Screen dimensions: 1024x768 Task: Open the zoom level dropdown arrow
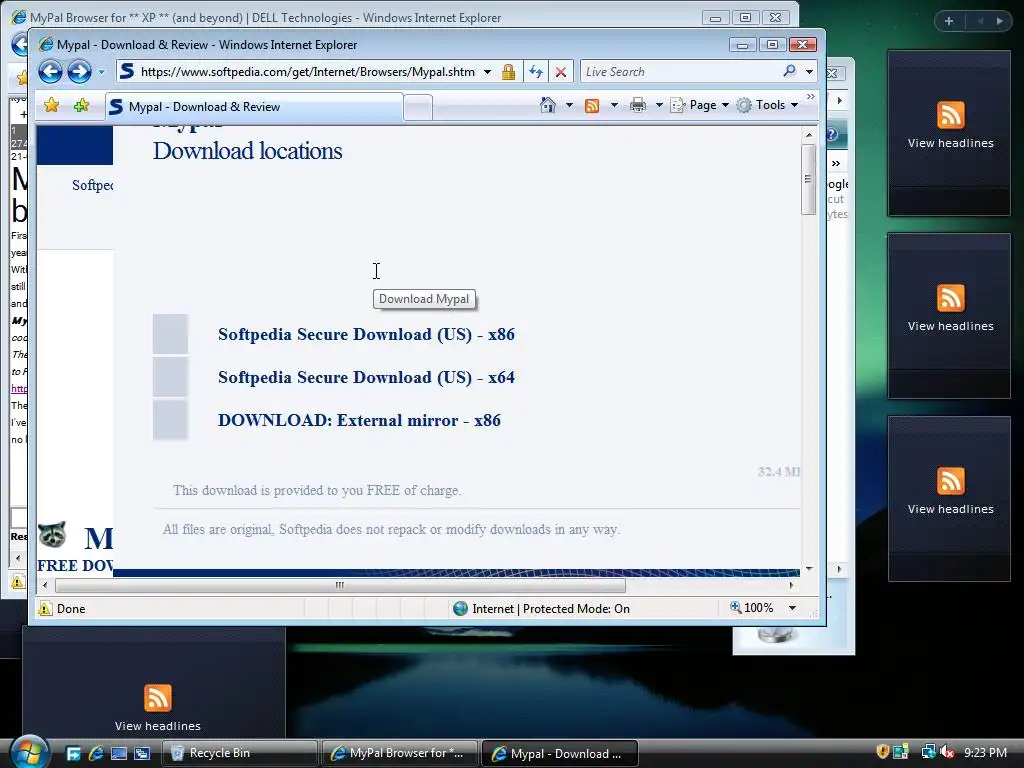click(792, 608)
